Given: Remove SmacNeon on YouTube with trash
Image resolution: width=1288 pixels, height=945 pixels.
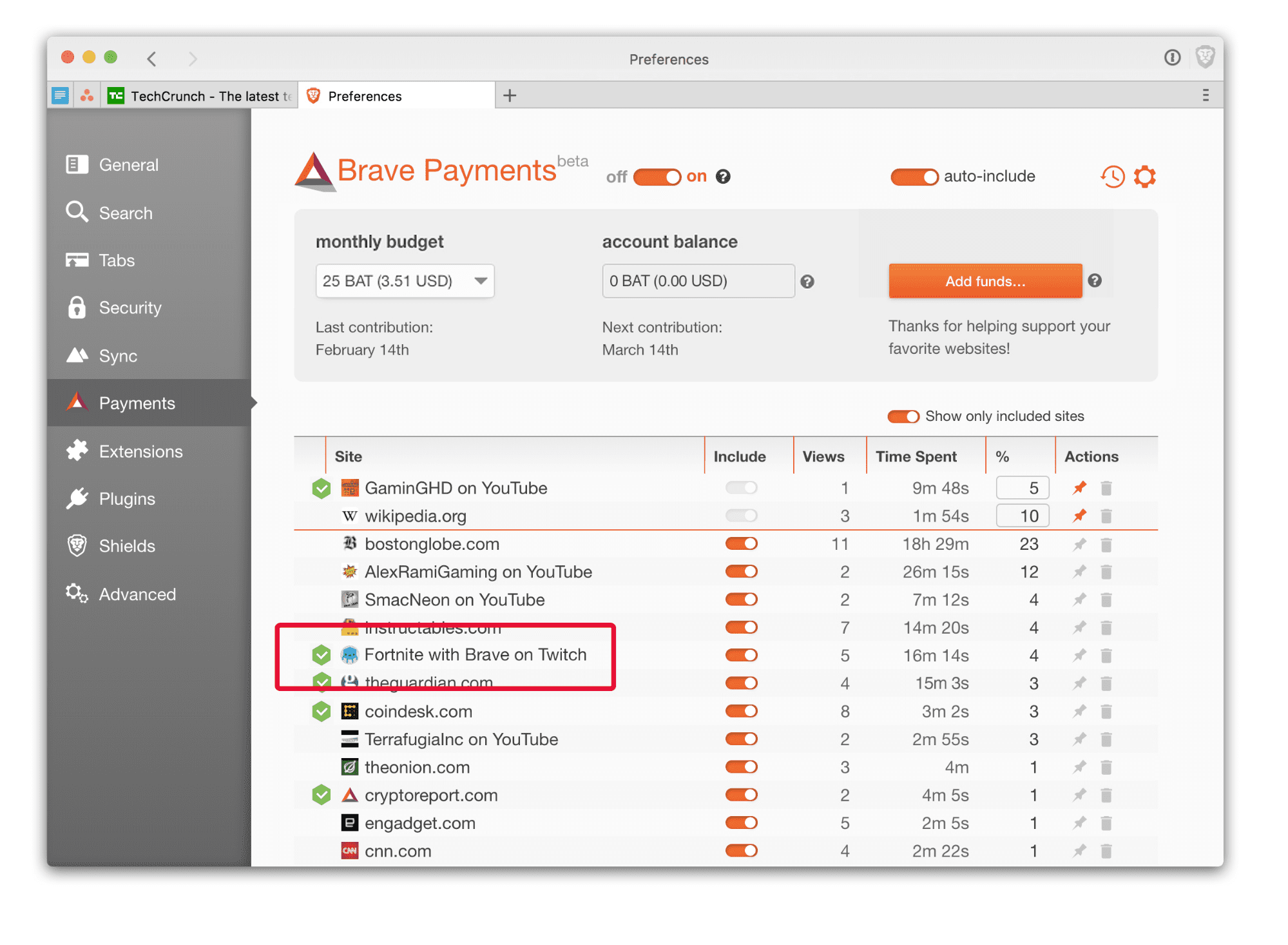Looking at the screenshot, I should (x=1106, y=600).
